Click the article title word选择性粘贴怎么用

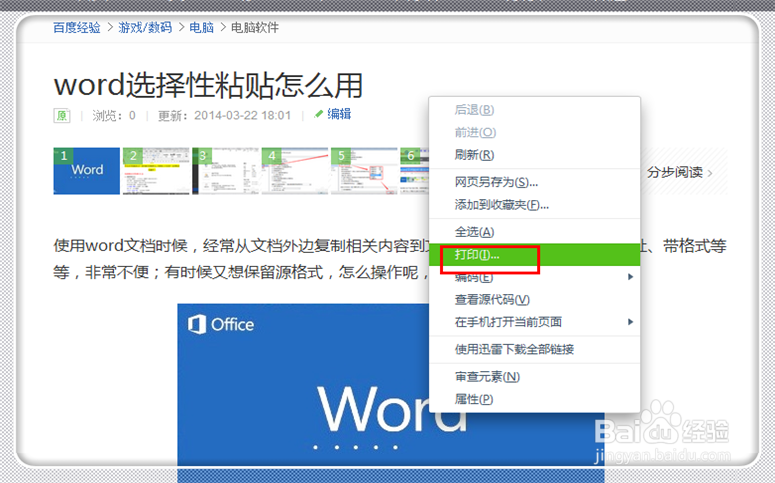click(209, 85)
